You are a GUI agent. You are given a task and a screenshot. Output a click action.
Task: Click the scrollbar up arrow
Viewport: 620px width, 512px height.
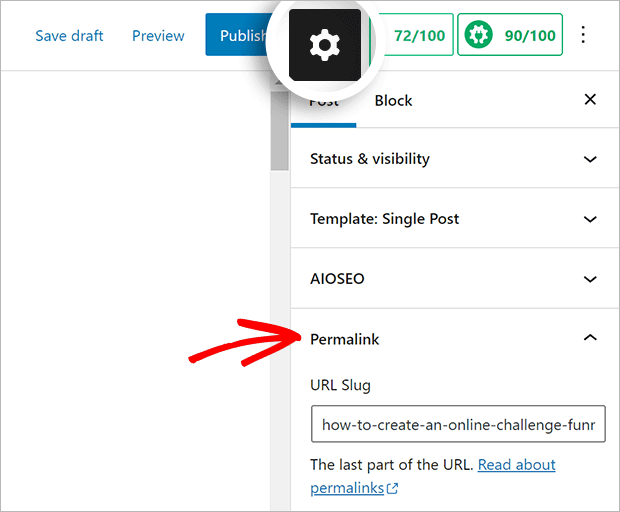280,80
